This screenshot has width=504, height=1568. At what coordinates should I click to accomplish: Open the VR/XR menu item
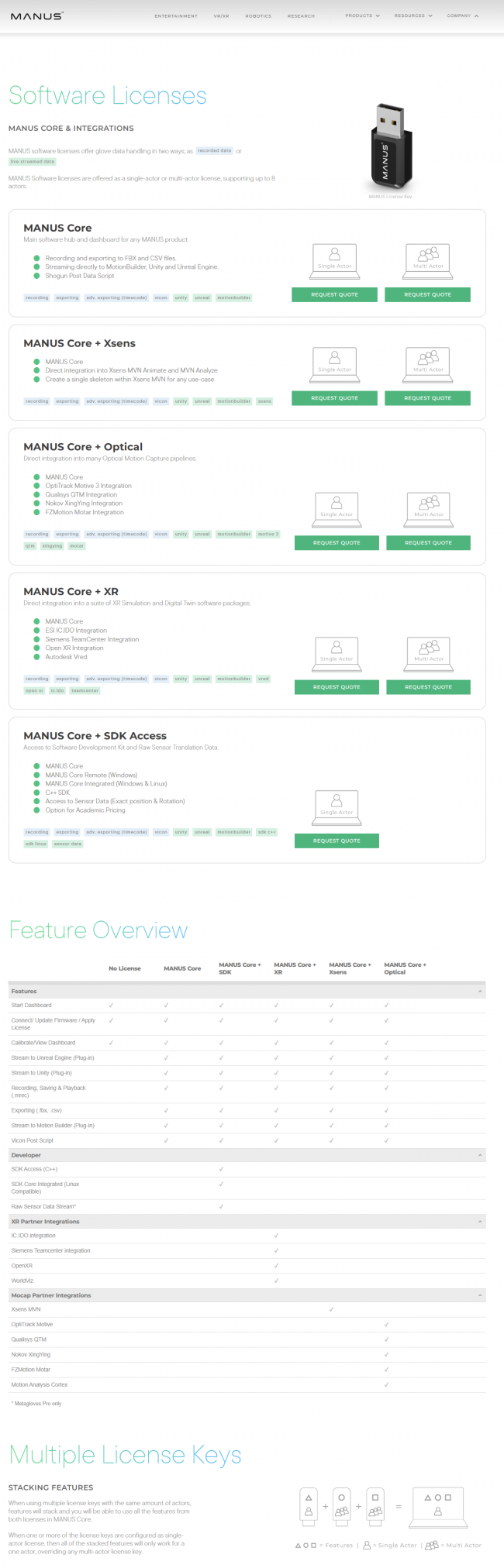(x=221, y=15)
